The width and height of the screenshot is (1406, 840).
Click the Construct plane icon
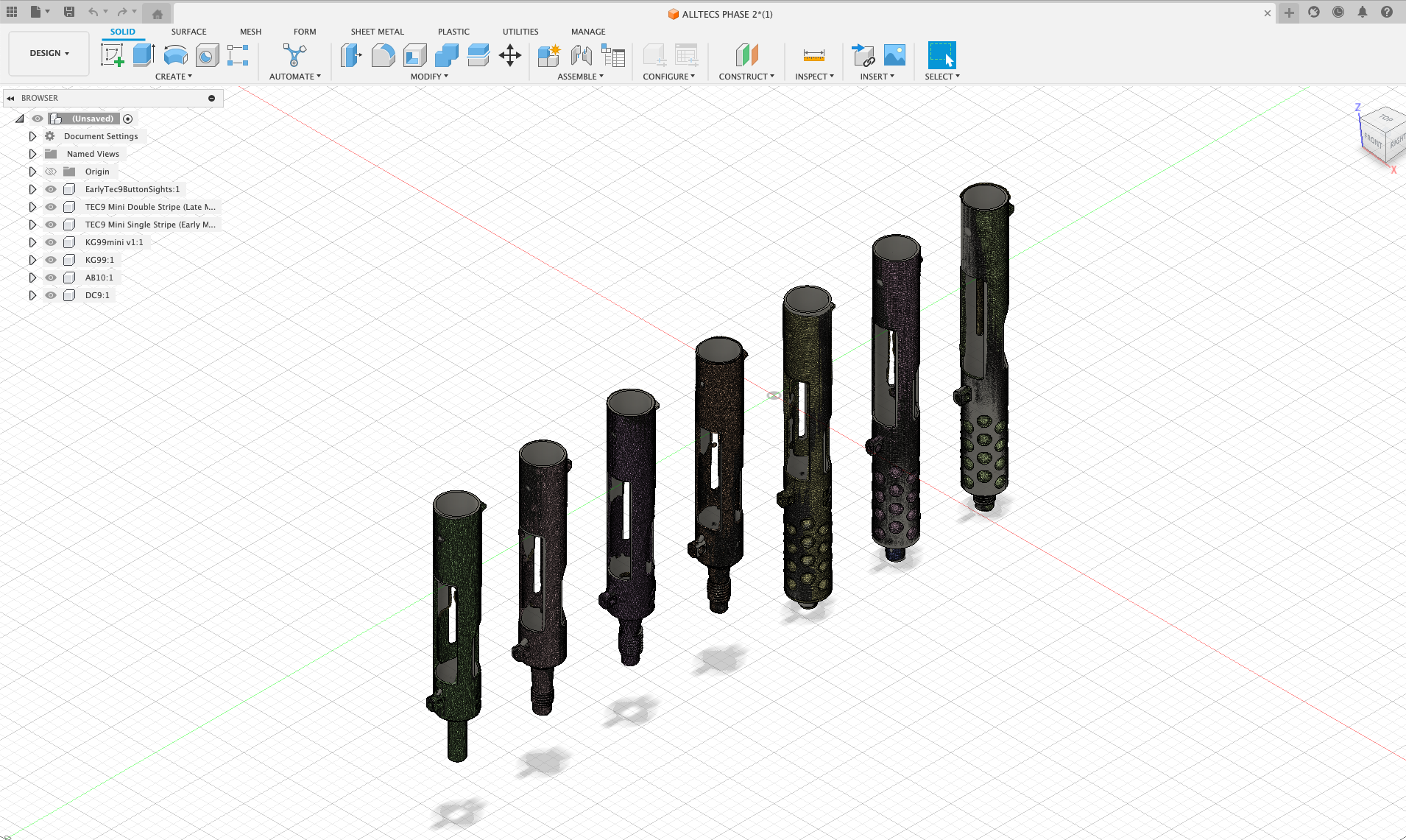[746, 55]
